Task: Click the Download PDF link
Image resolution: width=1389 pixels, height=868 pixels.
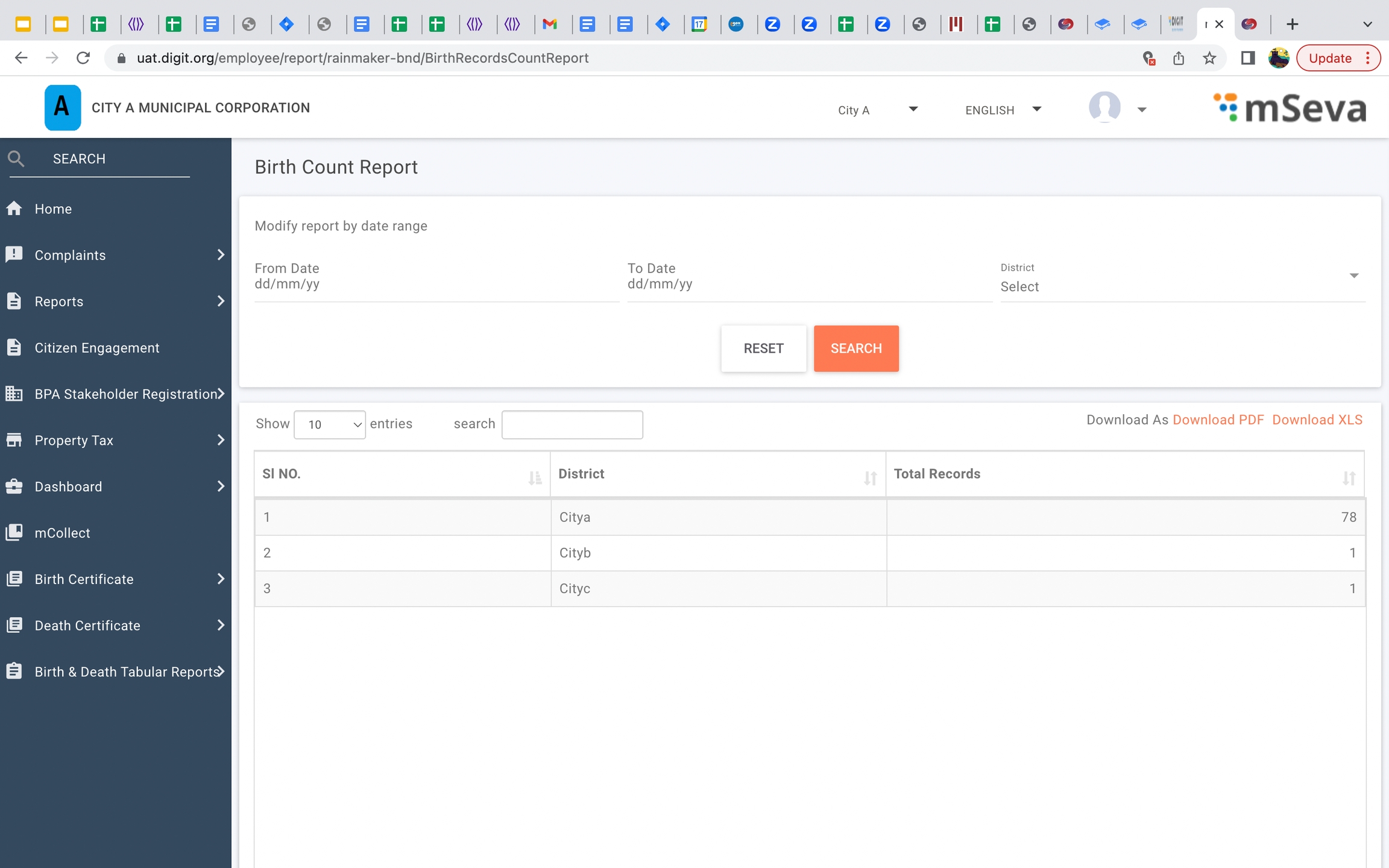Action: click(1218, 420)
